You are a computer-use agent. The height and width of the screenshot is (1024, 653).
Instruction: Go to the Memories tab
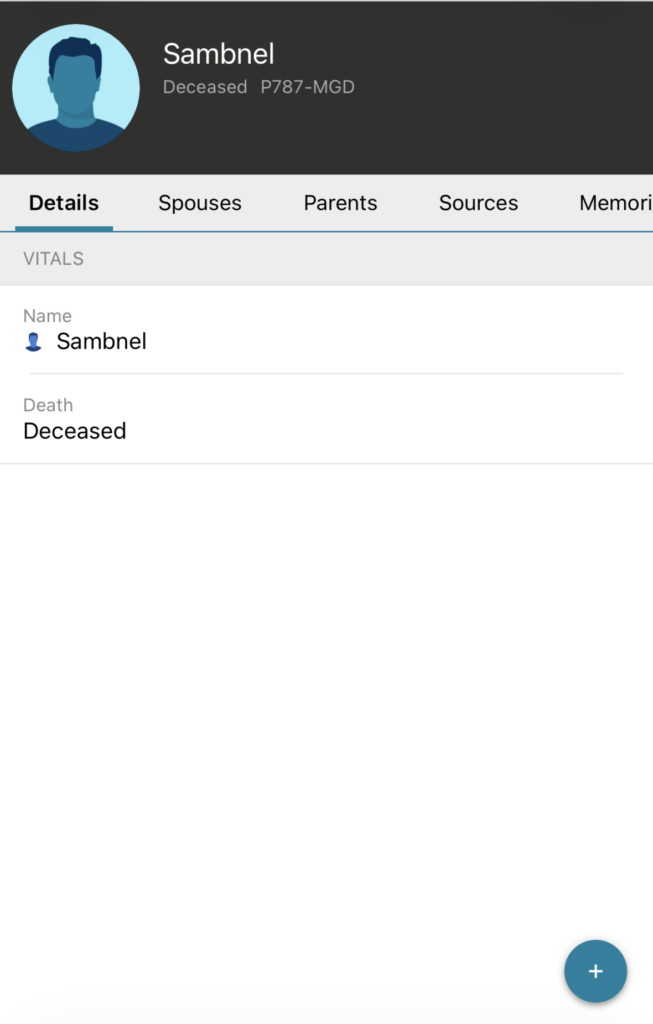click(x=615, y=203)
